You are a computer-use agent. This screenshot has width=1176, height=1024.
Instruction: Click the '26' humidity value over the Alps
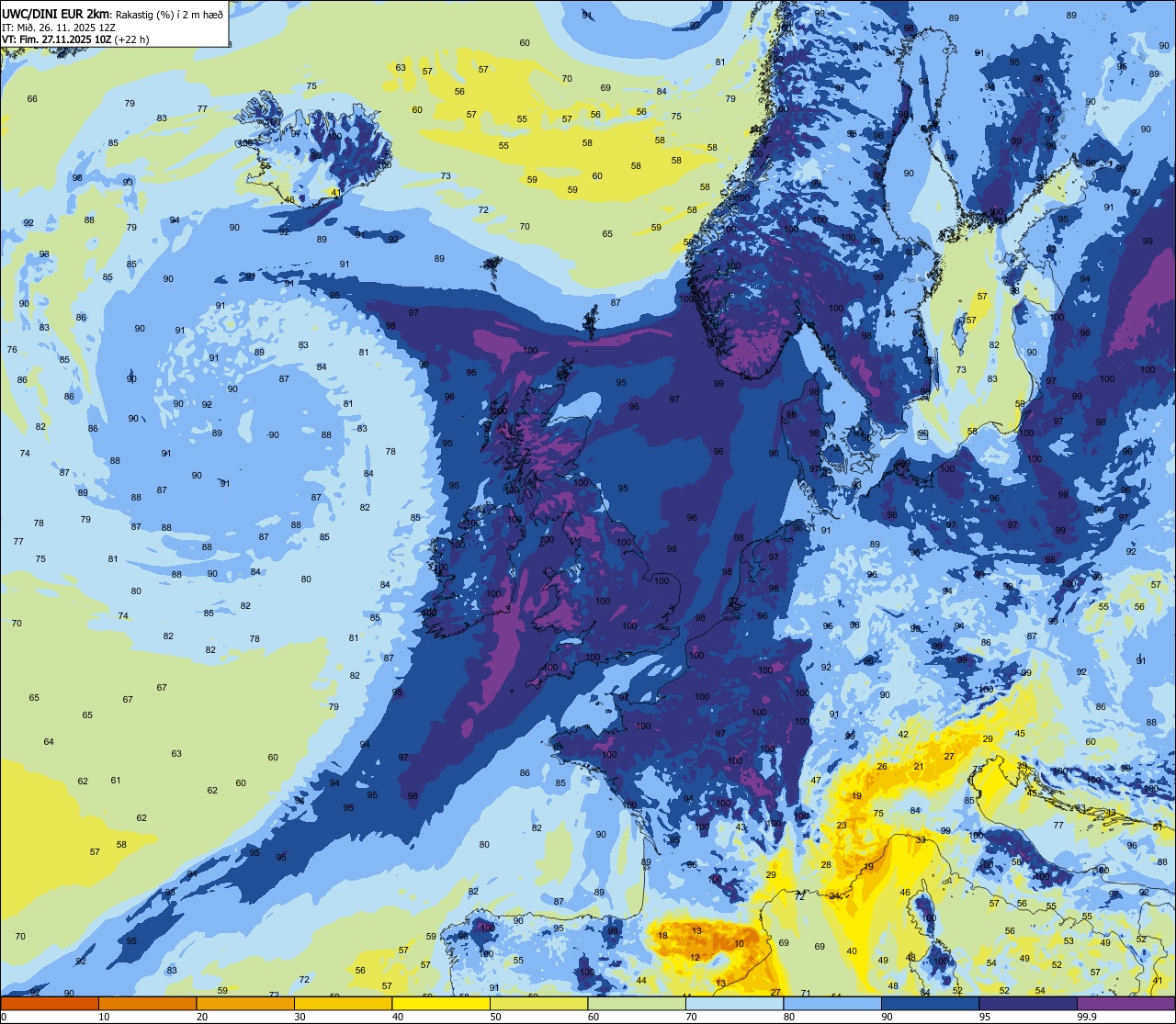(x=882, y=767)
